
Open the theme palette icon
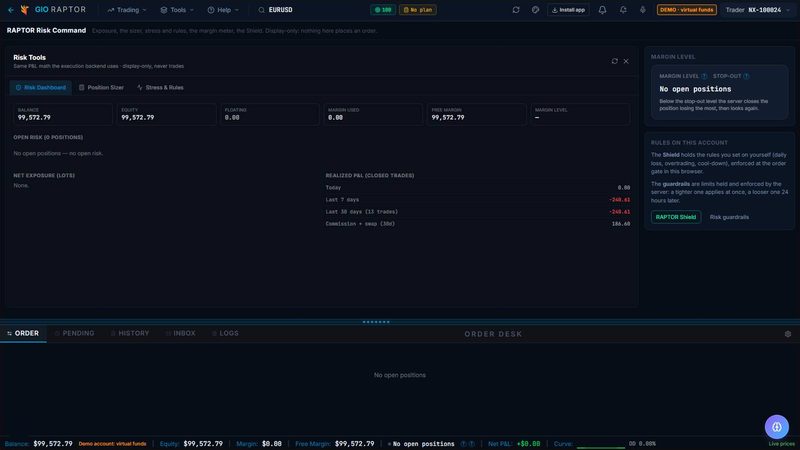535,10
